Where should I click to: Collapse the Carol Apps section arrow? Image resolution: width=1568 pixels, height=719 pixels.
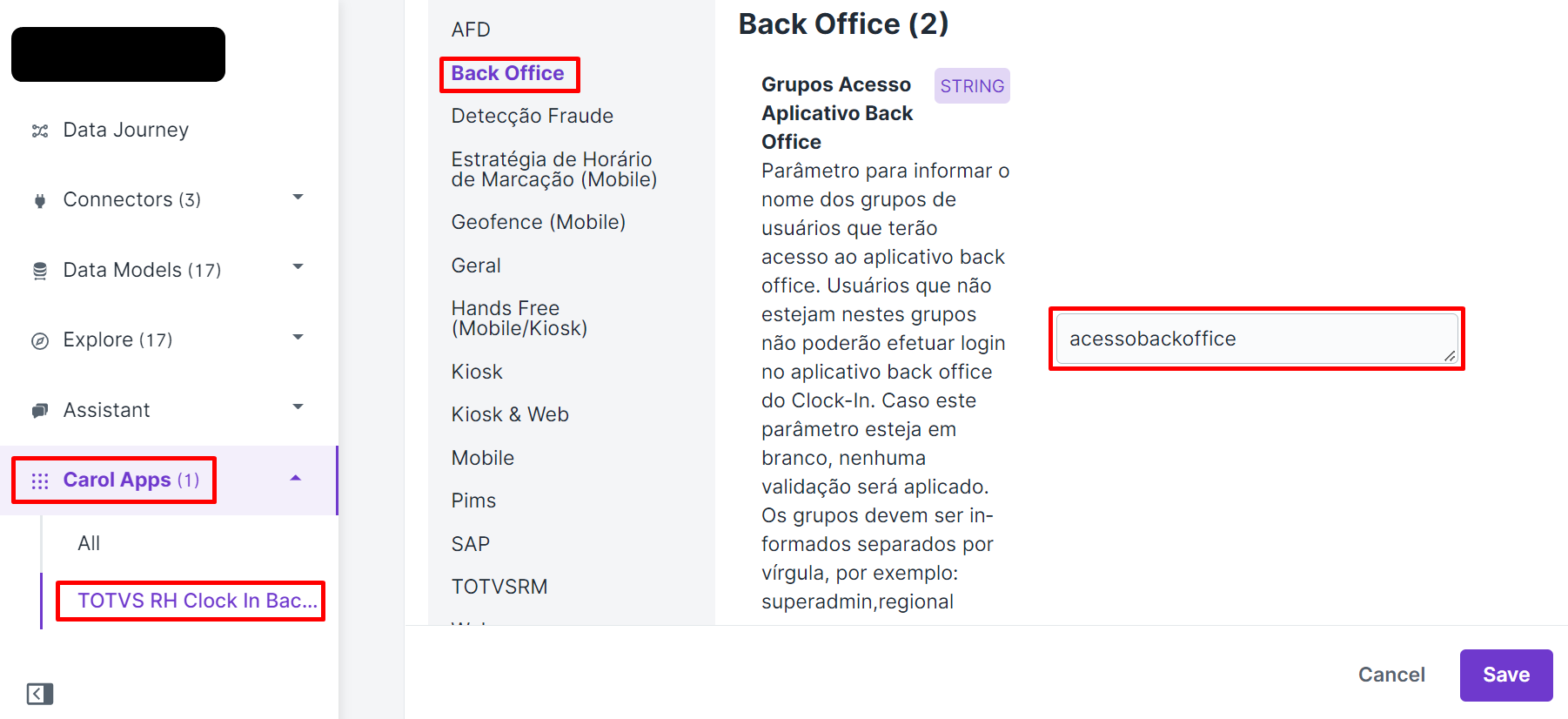pos(296,478)
